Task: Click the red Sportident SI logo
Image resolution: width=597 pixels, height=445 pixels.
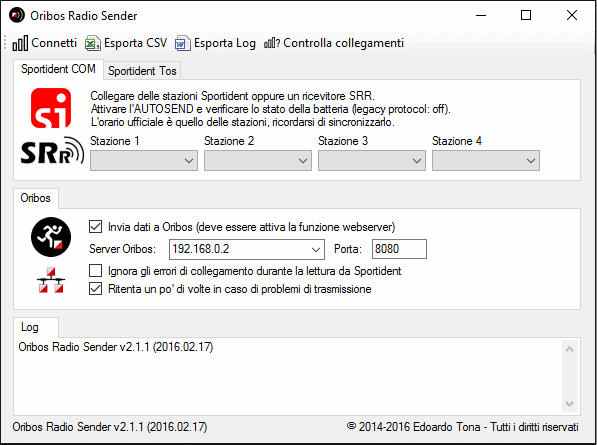Action: (x=51, y=108)
